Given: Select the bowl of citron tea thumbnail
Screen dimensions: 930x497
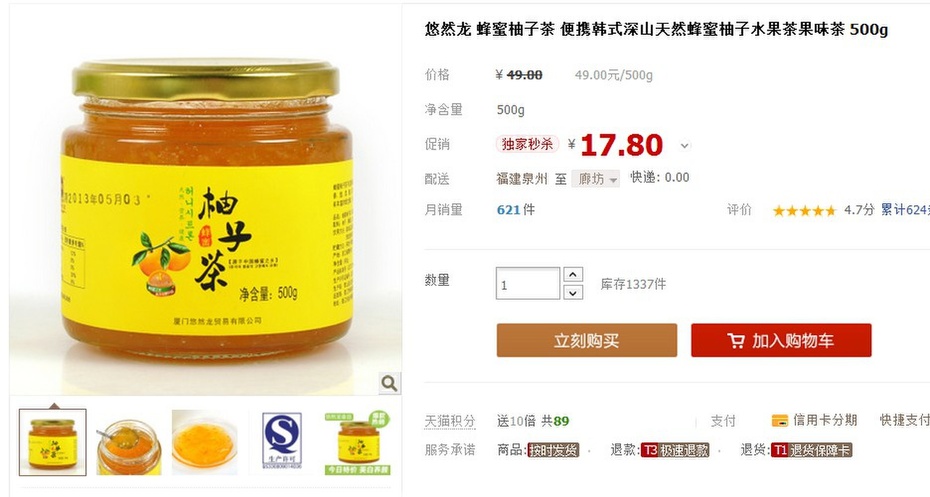Looking at the screenshot, I should [x=205, y=442].
